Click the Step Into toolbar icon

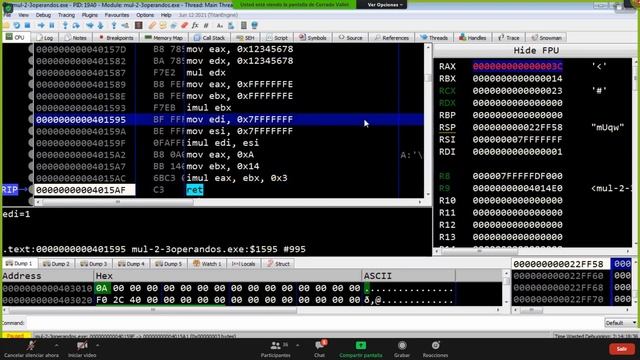(65, 25)
